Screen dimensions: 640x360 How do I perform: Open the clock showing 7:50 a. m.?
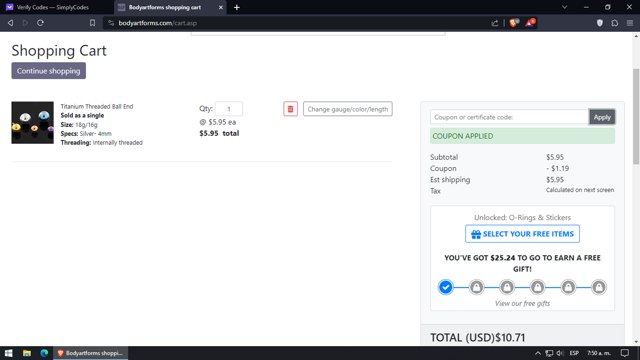tap(599, 353)
